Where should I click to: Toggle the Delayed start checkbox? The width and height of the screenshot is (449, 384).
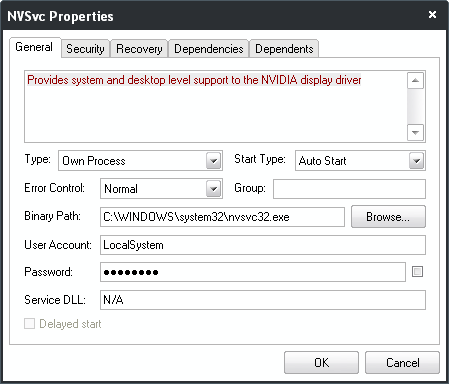pyautogui.click(x=29, y=323)
